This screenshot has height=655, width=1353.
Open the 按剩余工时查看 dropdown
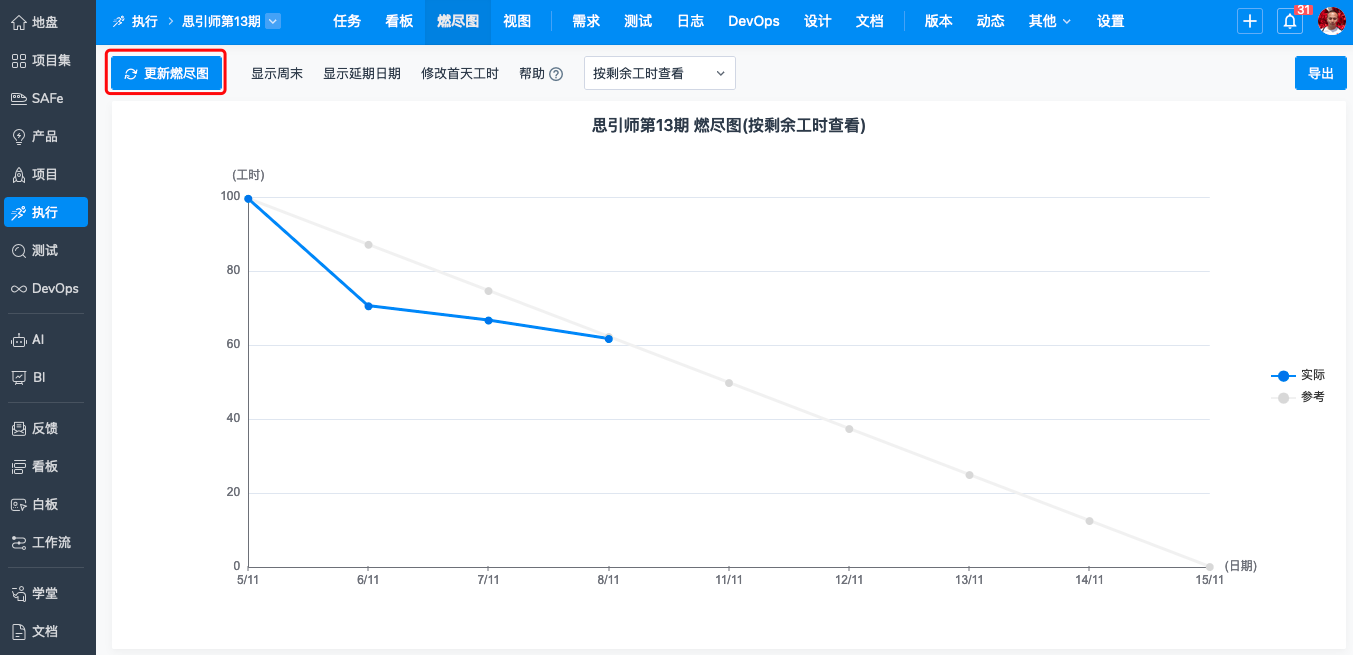(x=660, y=73)
